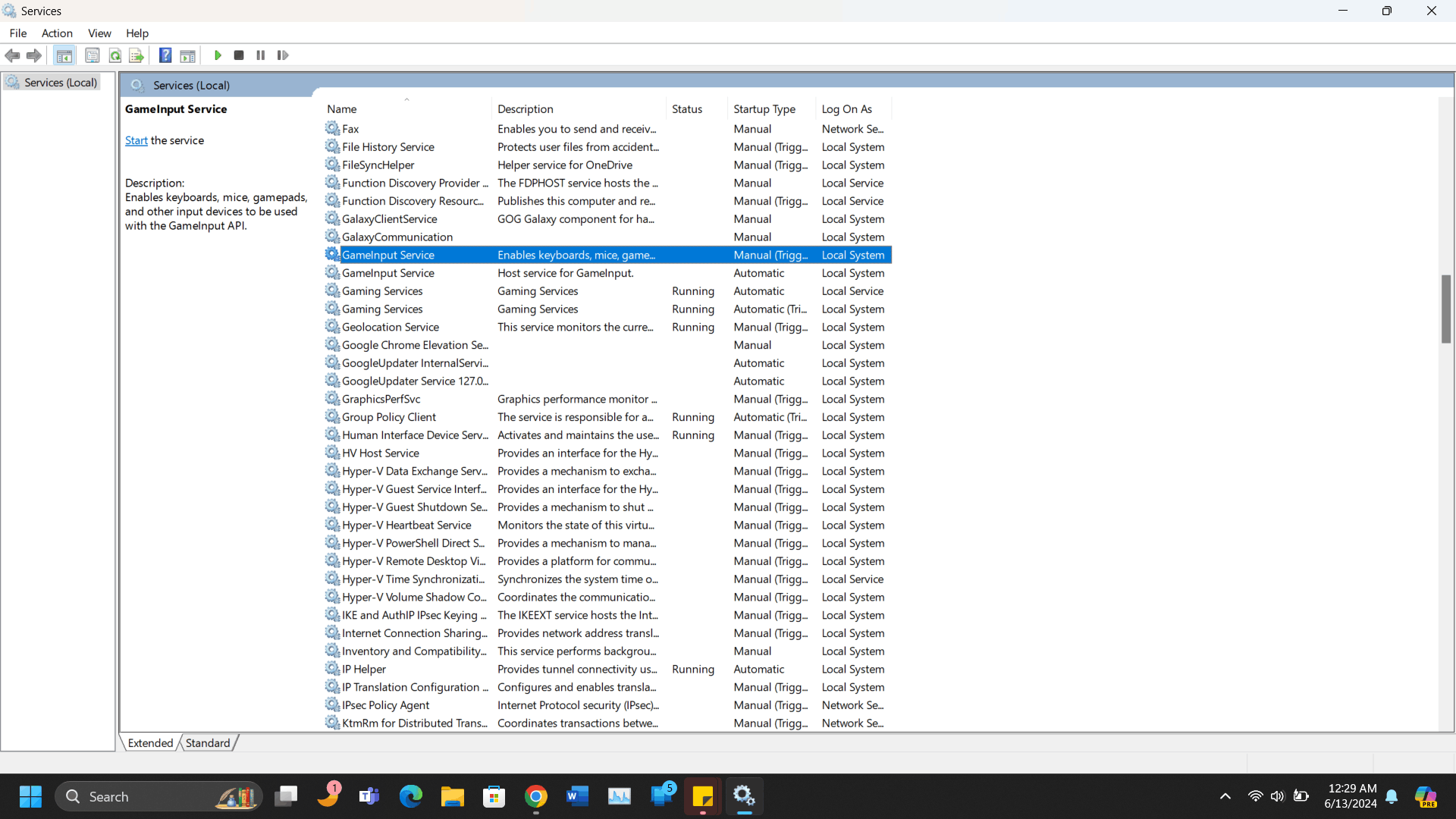Switch to the Standard tab
1456x819 pixels.
pyautogui.click(x=207, y=743)
